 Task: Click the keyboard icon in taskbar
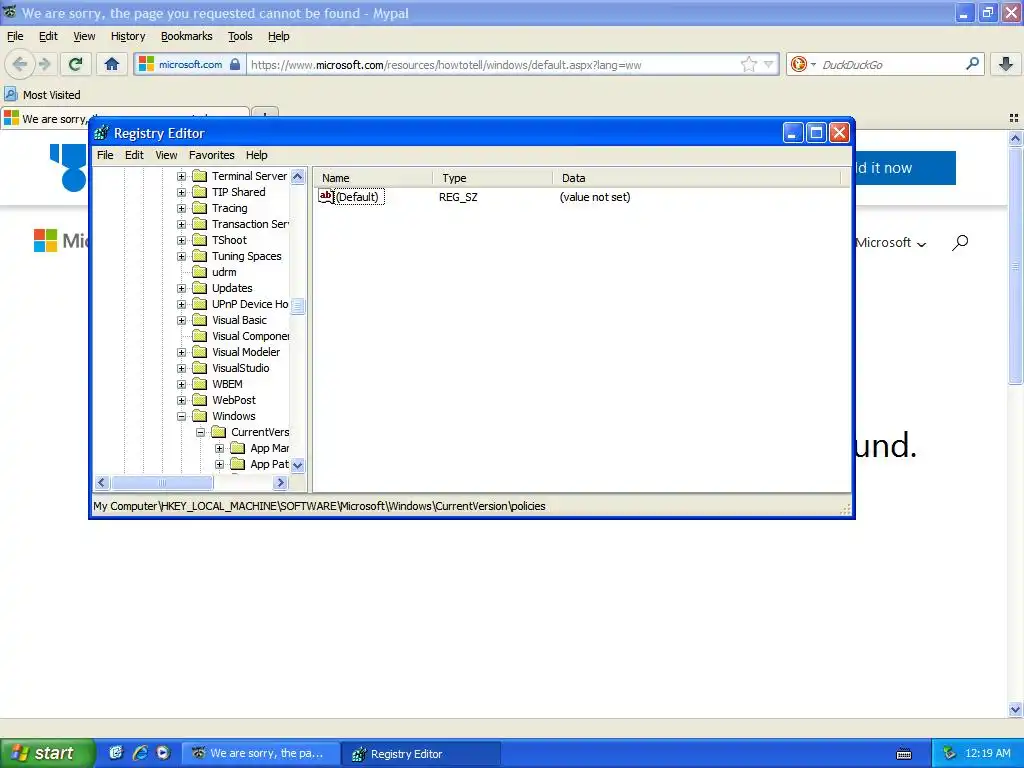click(904, 754)
